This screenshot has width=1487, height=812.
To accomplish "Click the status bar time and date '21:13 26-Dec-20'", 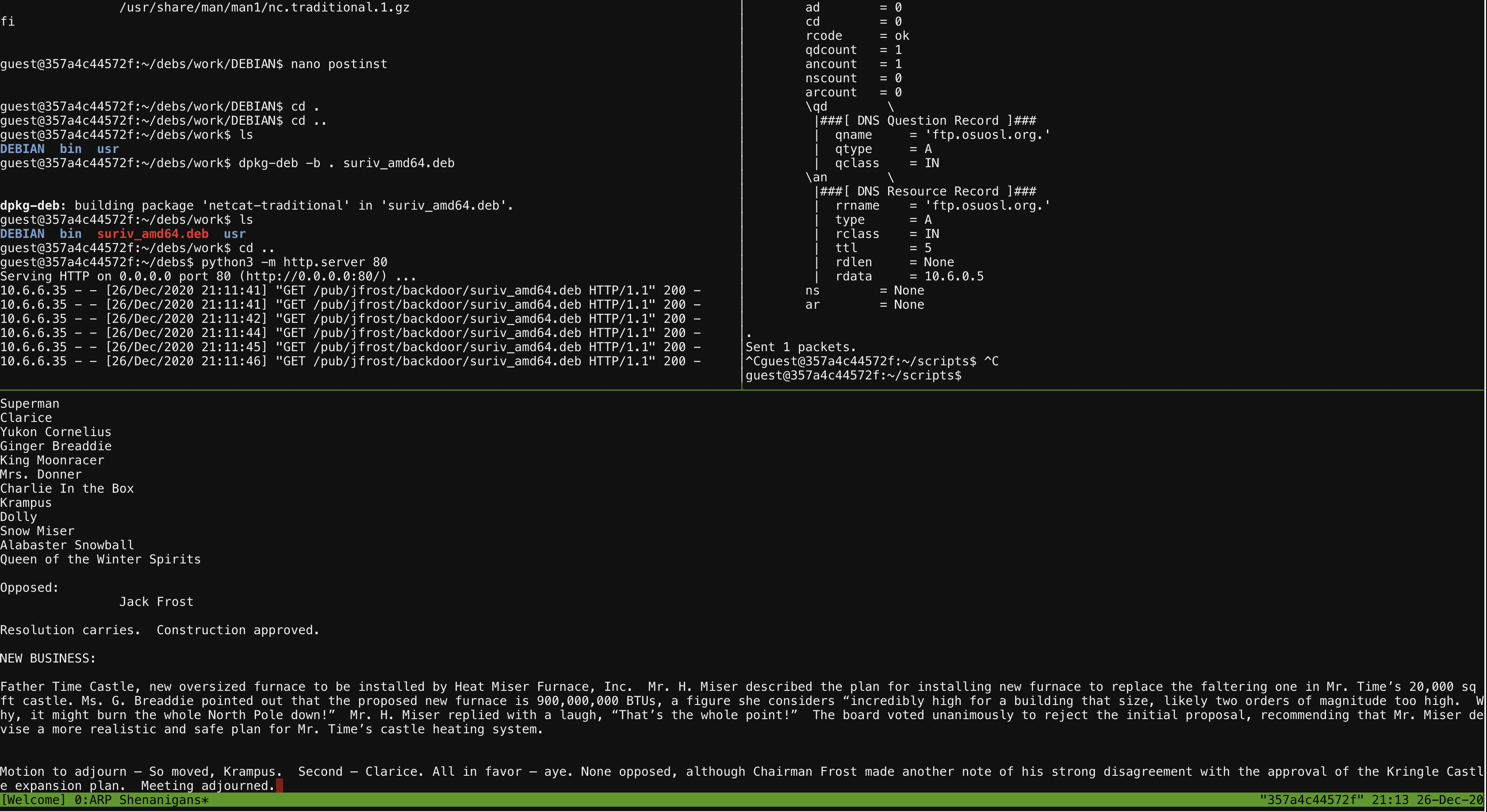I will tap(1427, 800).
